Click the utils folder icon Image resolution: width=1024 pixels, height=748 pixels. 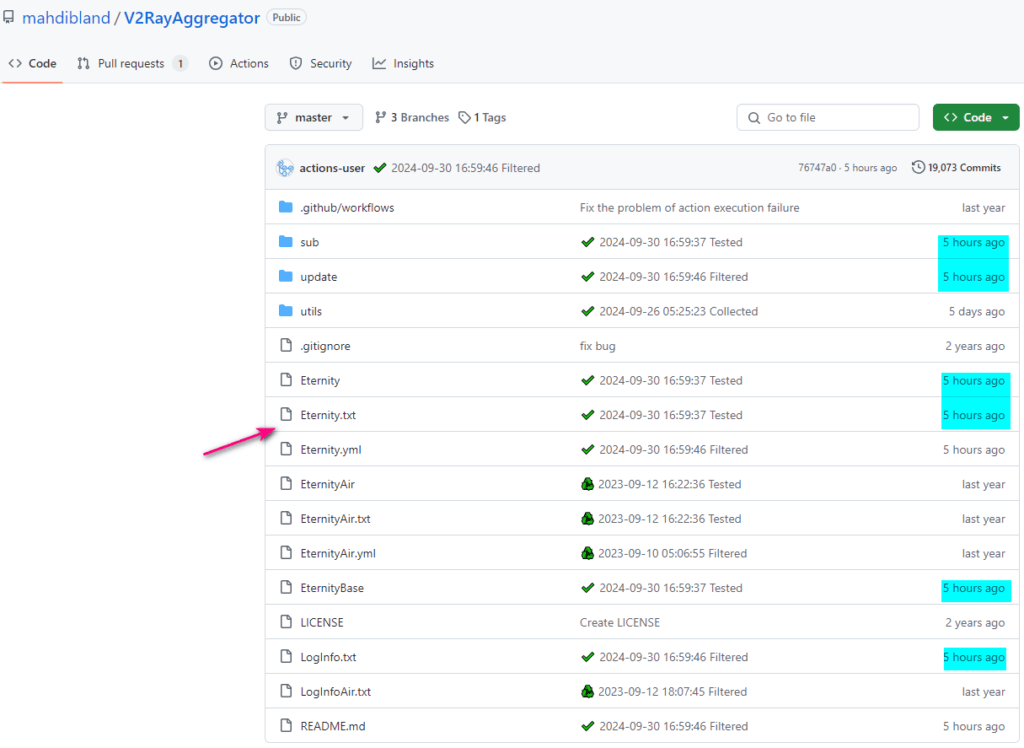(x=285, y=311)
